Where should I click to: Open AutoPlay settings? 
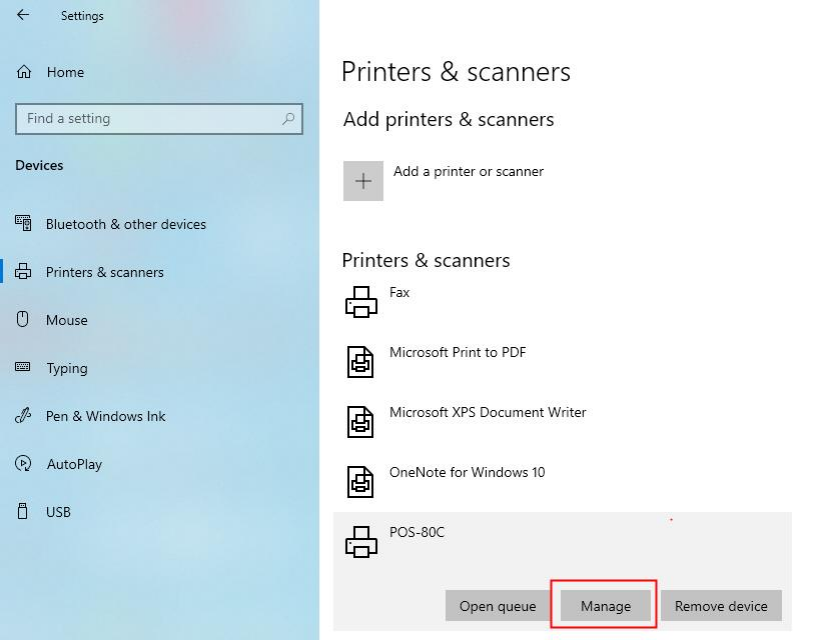pyautogui.click(x=74, y=464)
